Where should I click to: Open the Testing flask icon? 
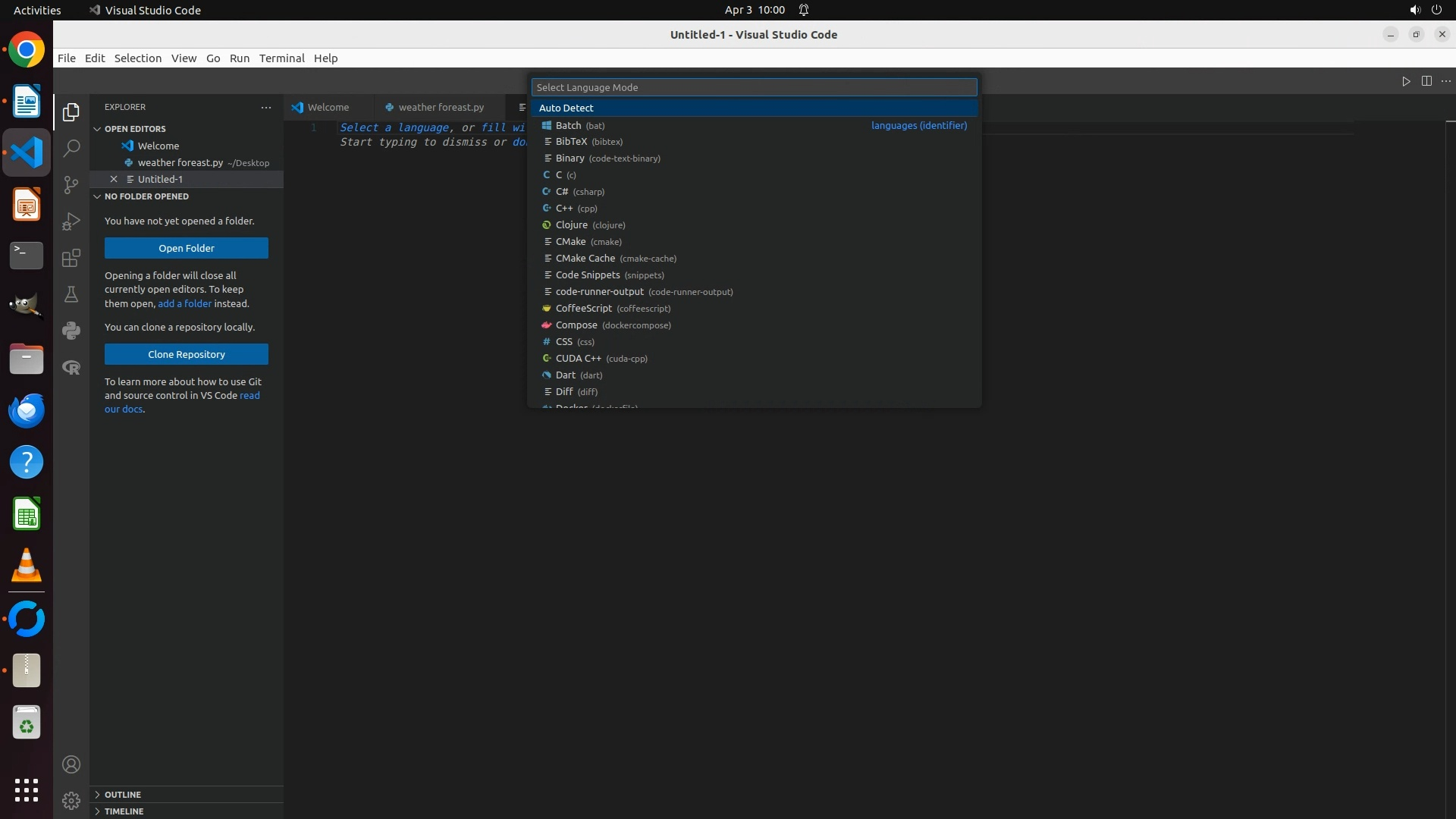pyautogui.click(x=71, y=294)
